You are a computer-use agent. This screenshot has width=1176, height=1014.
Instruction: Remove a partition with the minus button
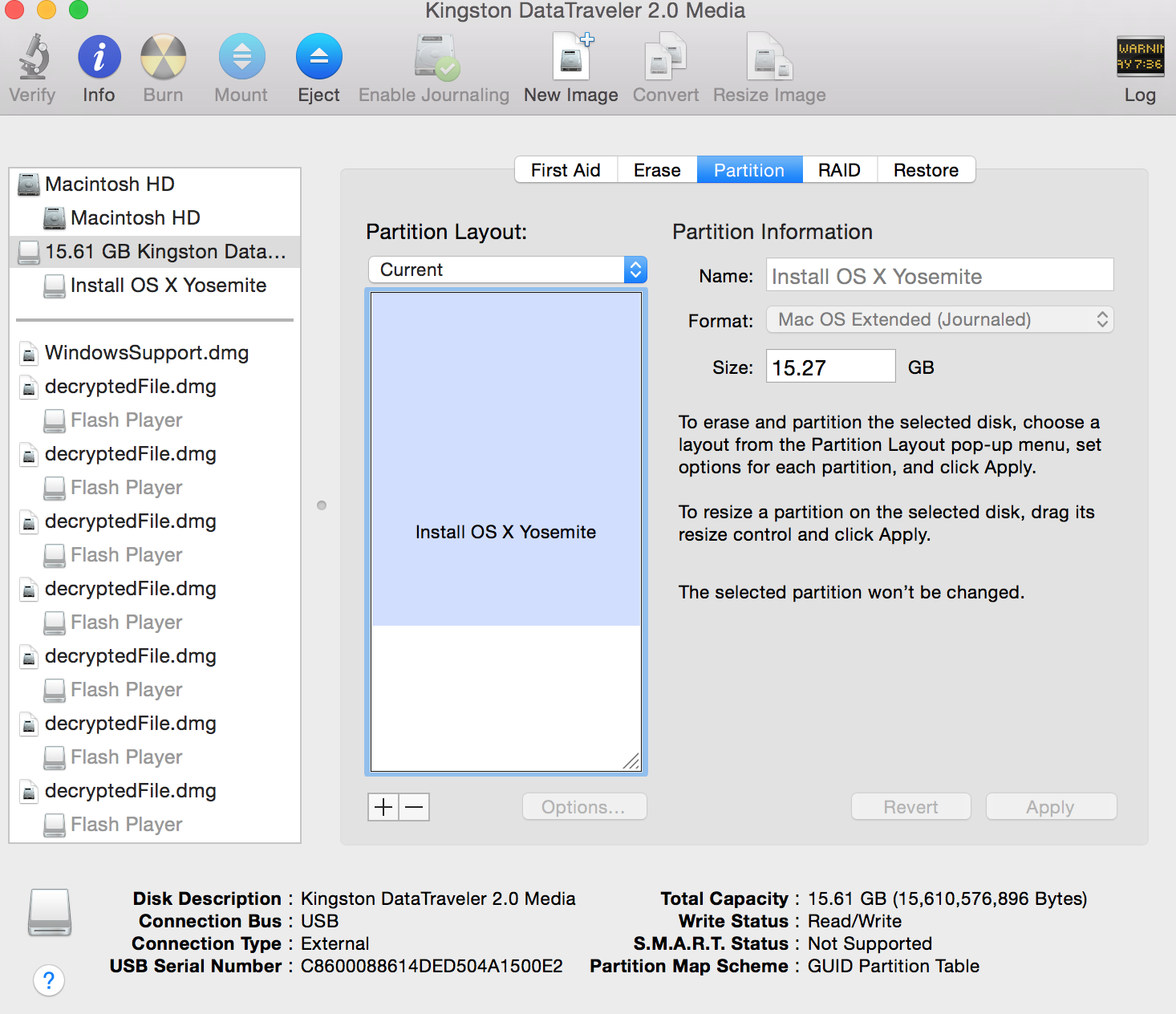click(x=414, y=807)
